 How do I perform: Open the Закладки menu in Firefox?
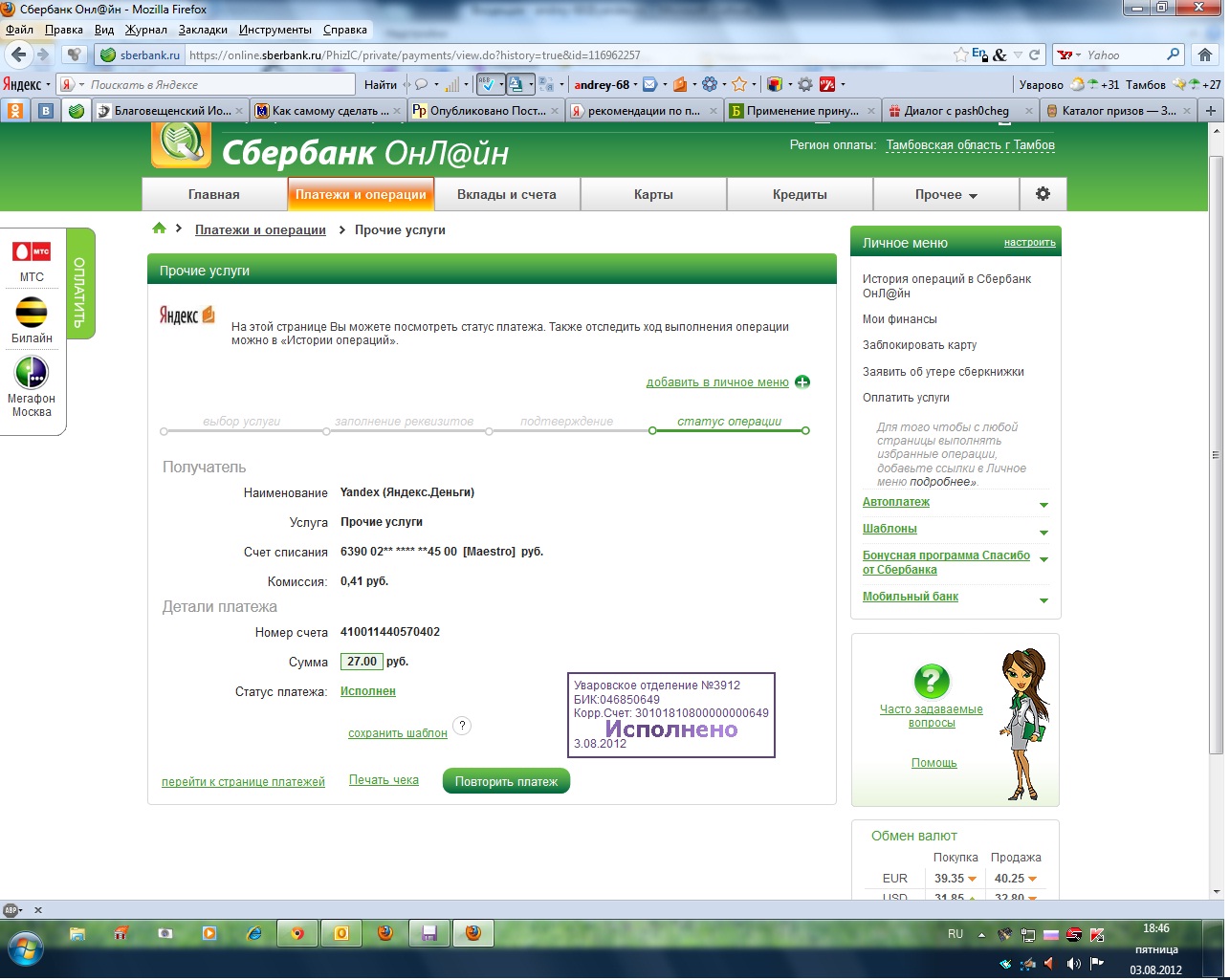tap(203, 30)
